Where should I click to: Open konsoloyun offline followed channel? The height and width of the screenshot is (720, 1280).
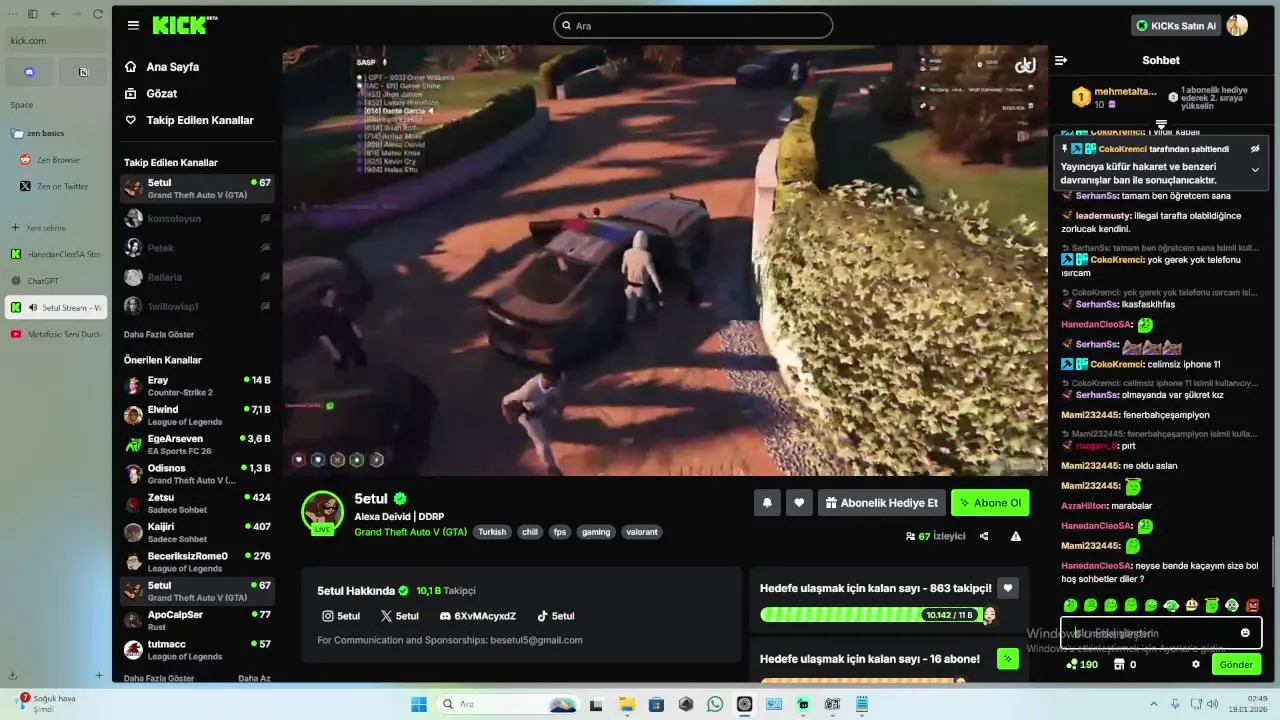198,218
